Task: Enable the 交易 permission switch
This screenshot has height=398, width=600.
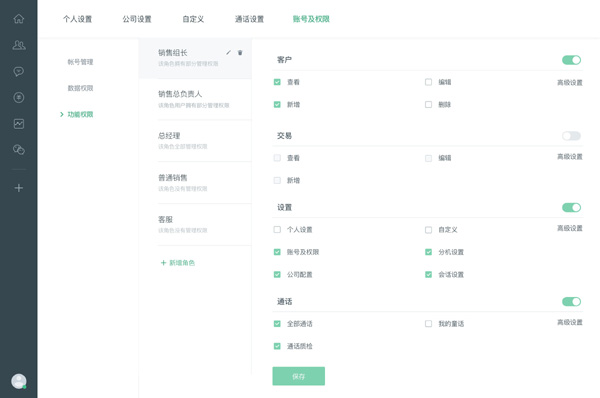Action: coord(571,135)
